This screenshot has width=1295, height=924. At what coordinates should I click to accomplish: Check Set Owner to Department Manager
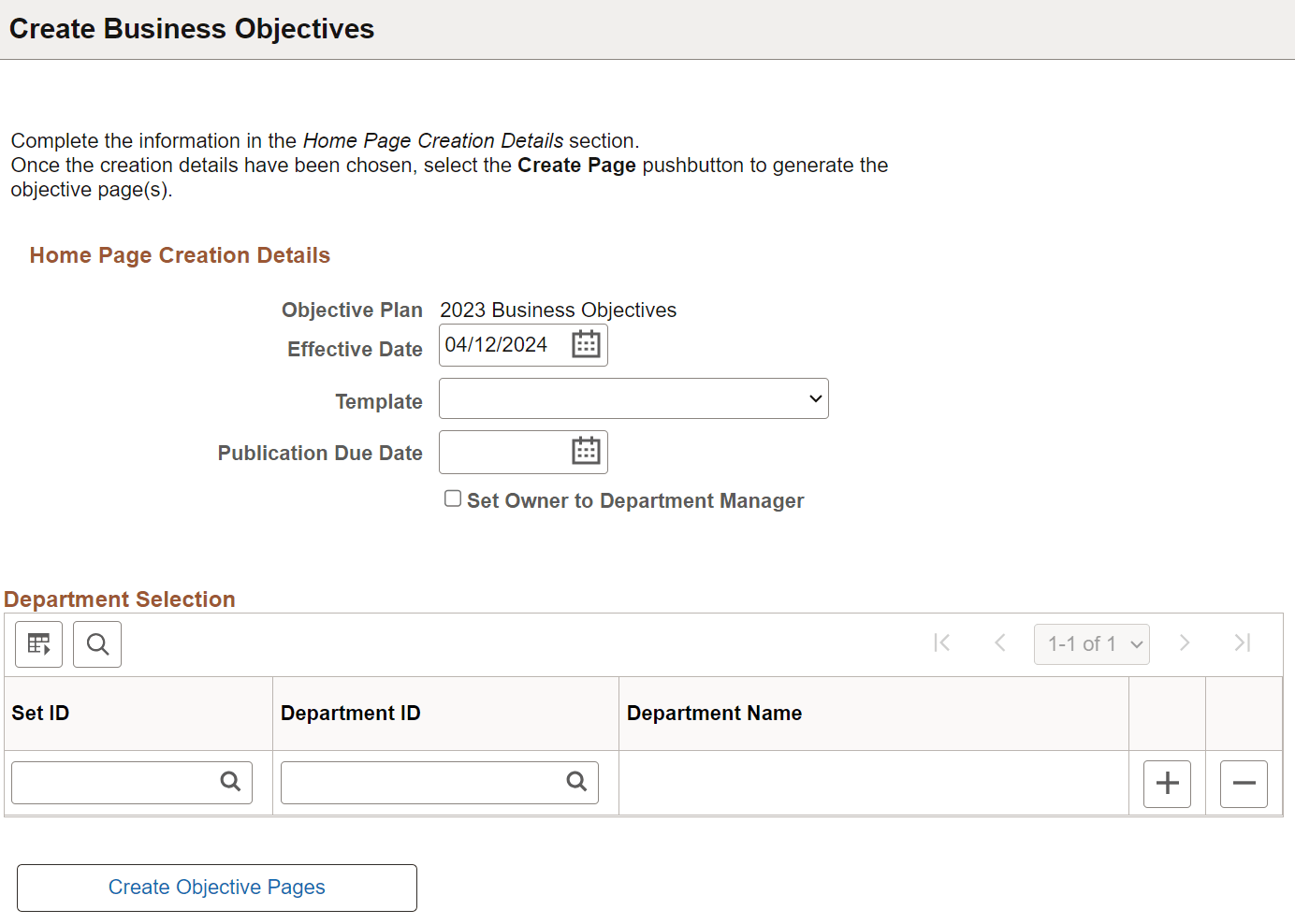click(453, 498)
